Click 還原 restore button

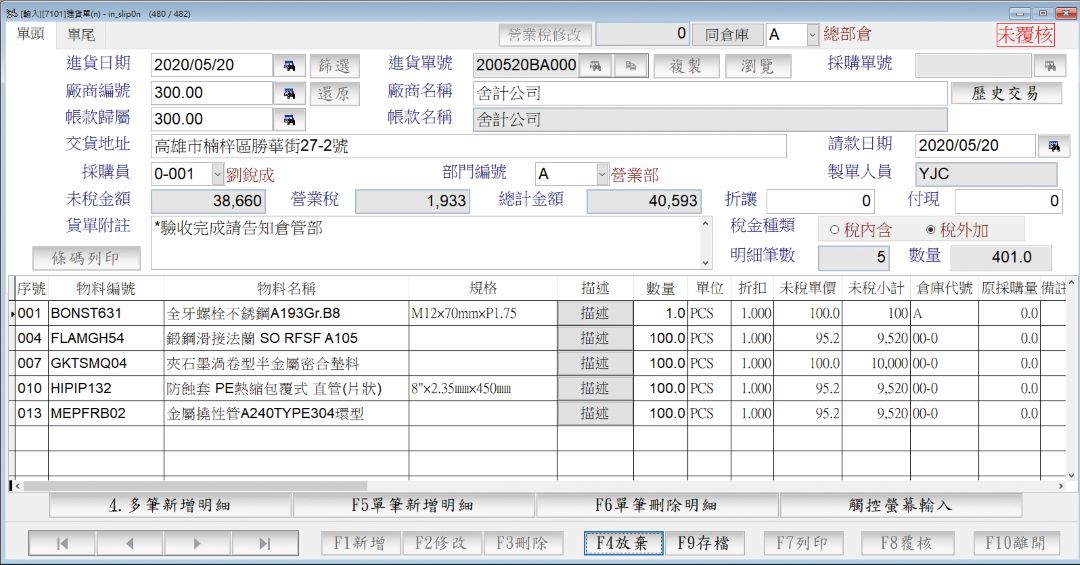pos(334,93)
